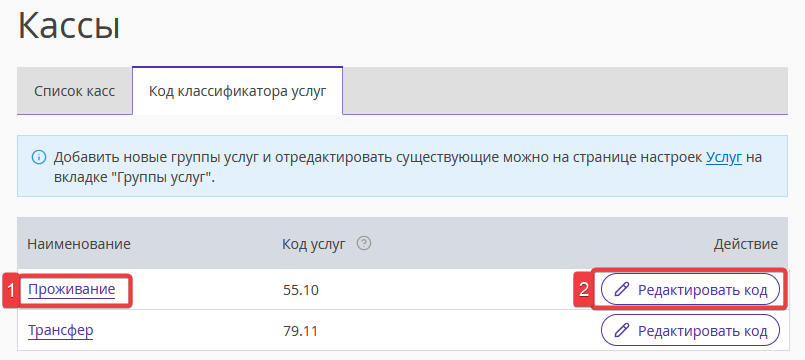Click the pencil icon in the Проживание row
805x360 pixels.
(x=621, y=290)
